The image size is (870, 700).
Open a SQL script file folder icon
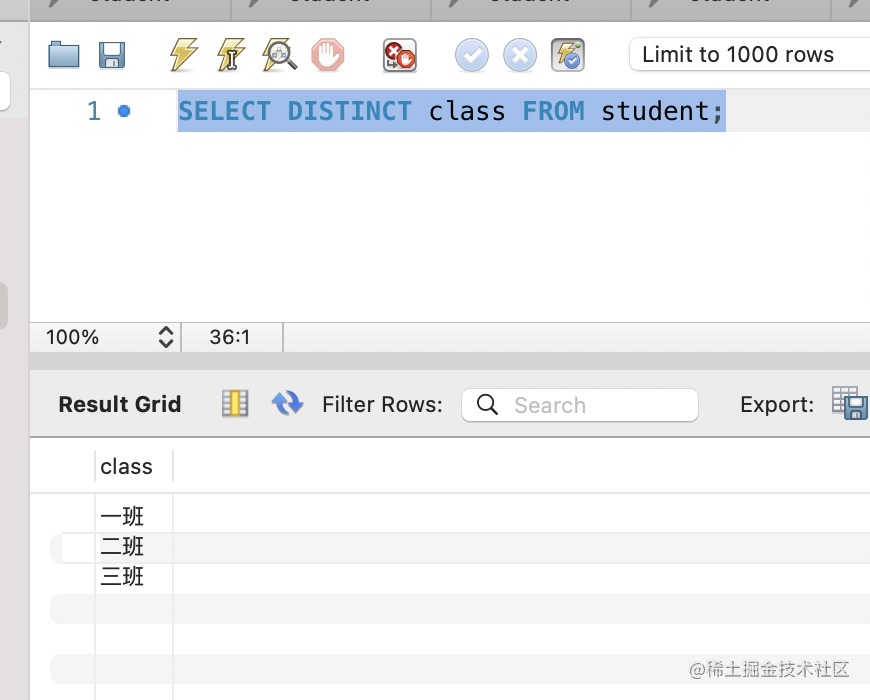(x=64, y=54)
